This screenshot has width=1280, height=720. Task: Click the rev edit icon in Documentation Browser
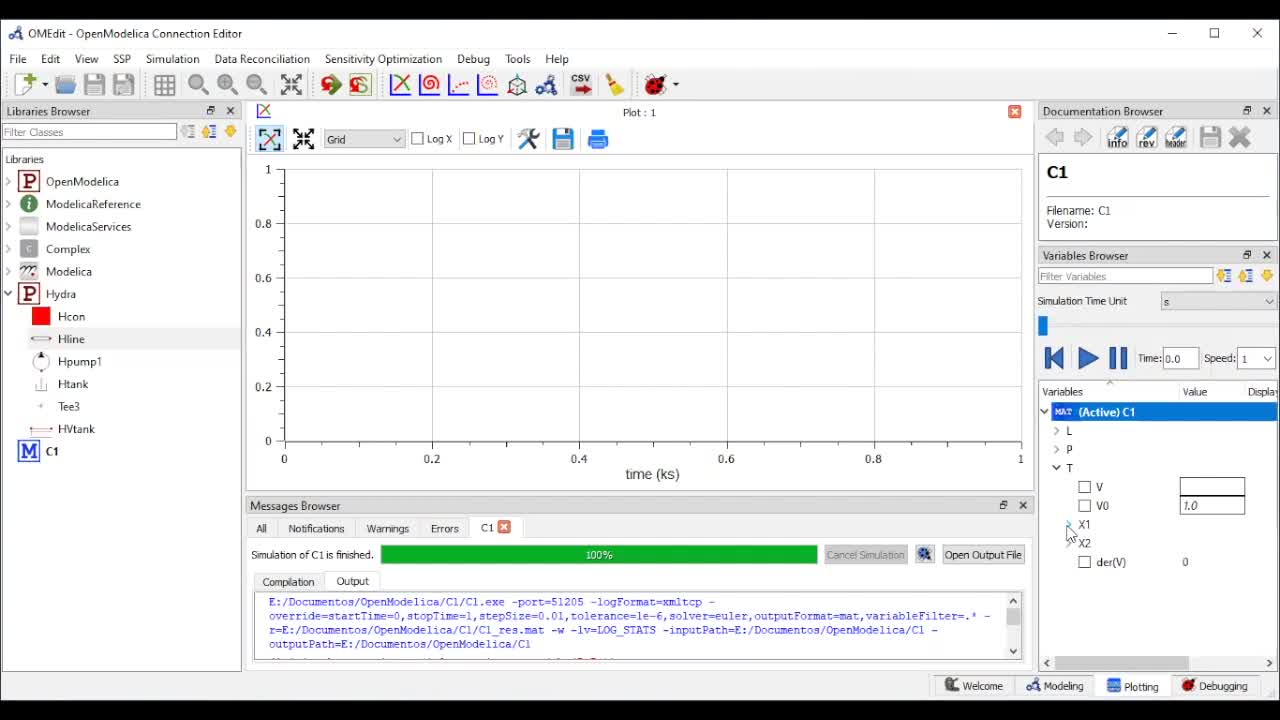point(1146,138)
